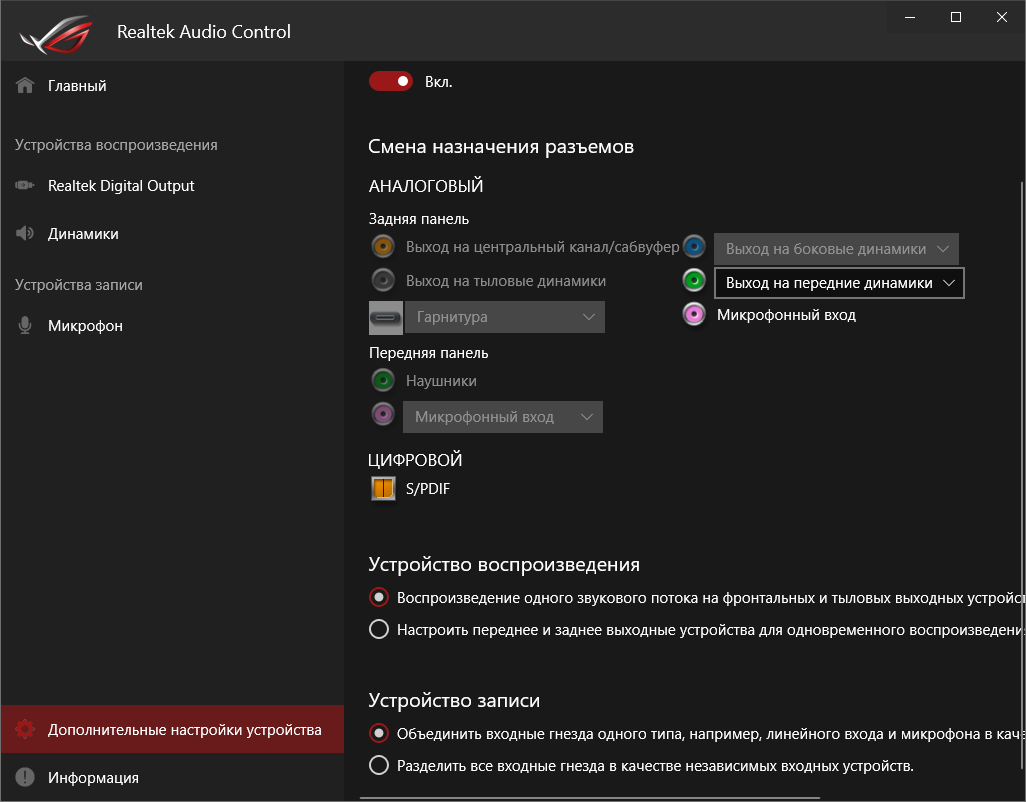This screenshot has width=1026, height=802.
Task: Click the pink rear microphone input jack
Action: point(695,315)
